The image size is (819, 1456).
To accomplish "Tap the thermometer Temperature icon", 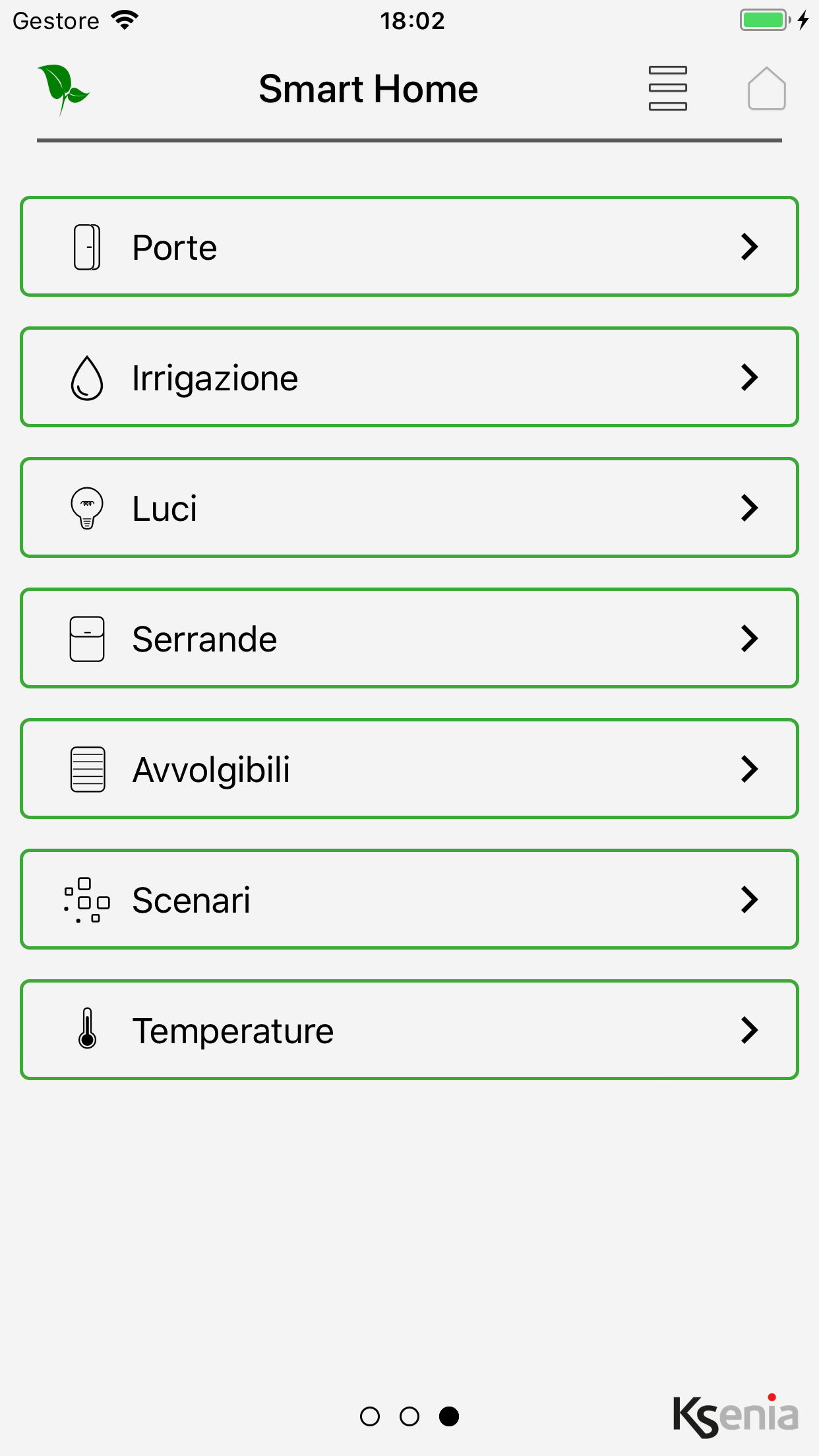I will [87, 1029].
